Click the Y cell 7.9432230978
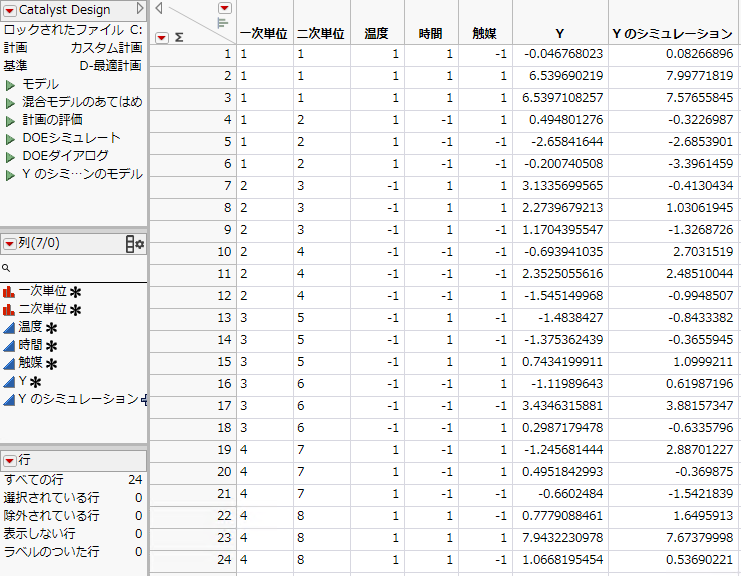The image size is (741, 576). 560,538
